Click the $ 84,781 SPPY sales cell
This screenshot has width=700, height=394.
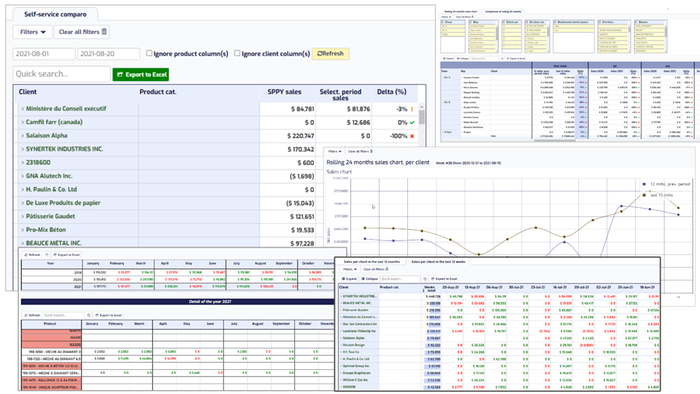(302, 109)
